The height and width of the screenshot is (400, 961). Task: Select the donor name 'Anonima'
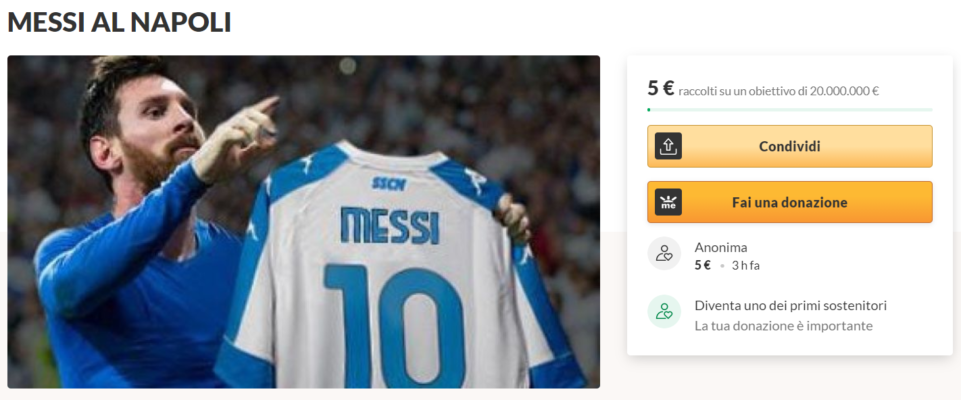click(720, 247)
